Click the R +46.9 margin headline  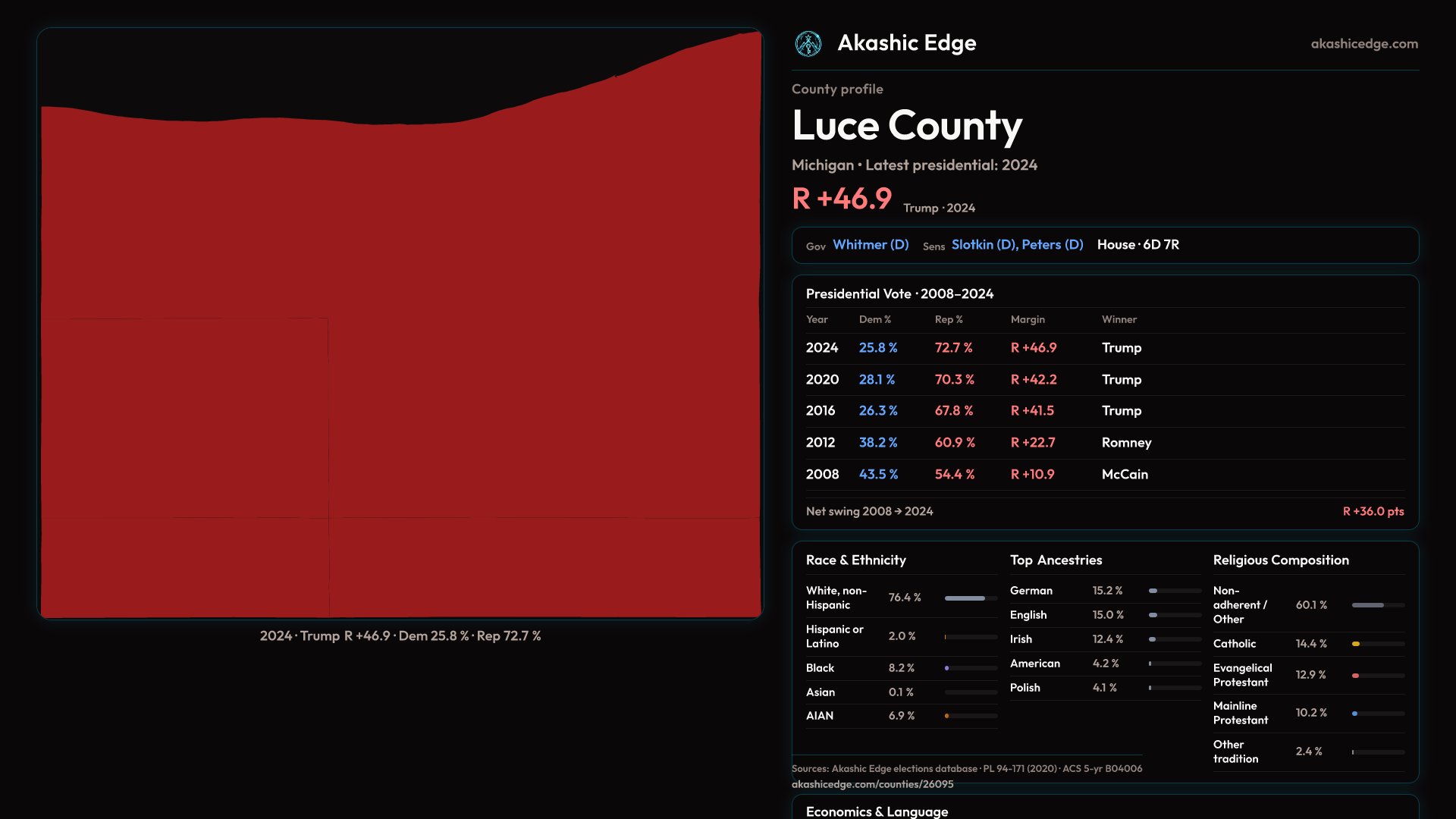pyautogui.click(x=842, y=199)
